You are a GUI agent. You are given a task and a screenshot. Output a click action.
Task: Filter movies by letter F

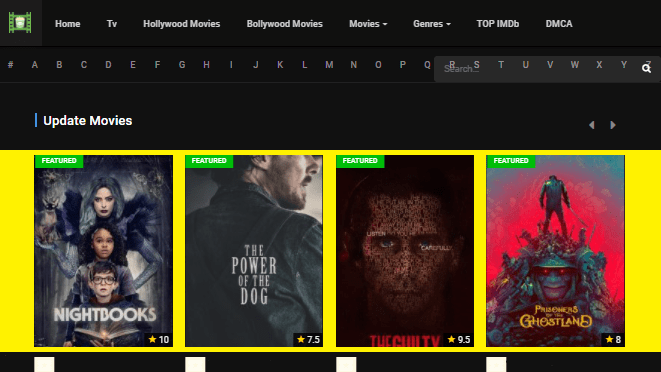click(157, 65)
